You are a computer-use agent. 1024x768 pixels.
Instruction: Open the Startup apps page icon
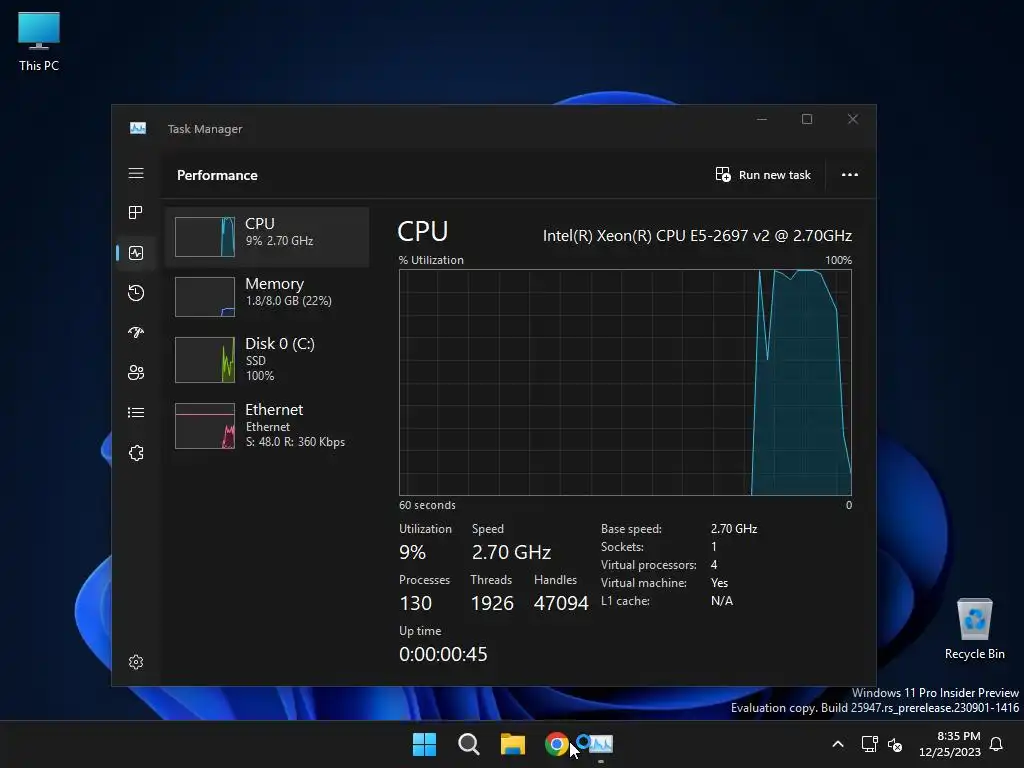(136, 332)
